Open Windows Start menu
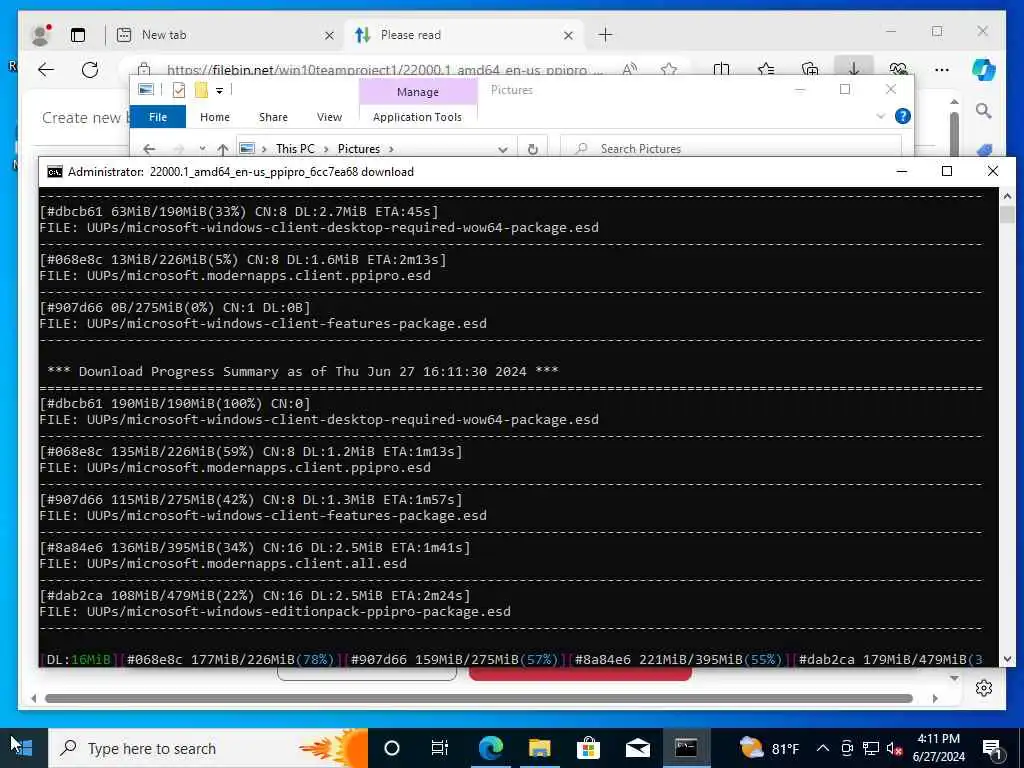Image resolution: width=1024 pixels, height=768 pixels. point(22,748)
